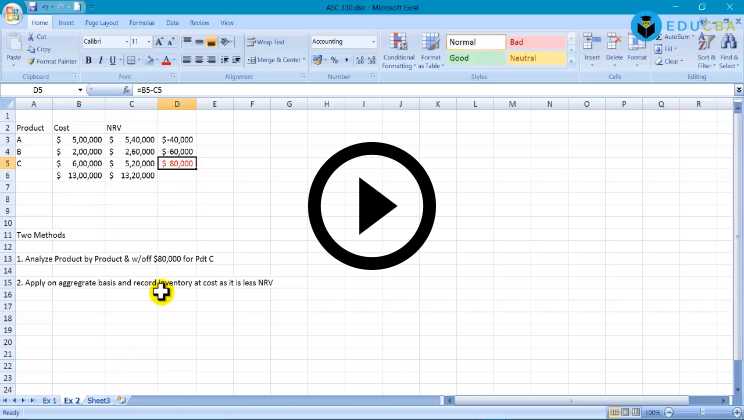Viewport: 744px width, 420px height.
Task: Toggle Italic formatting
Action: click(x=100, y=60)
